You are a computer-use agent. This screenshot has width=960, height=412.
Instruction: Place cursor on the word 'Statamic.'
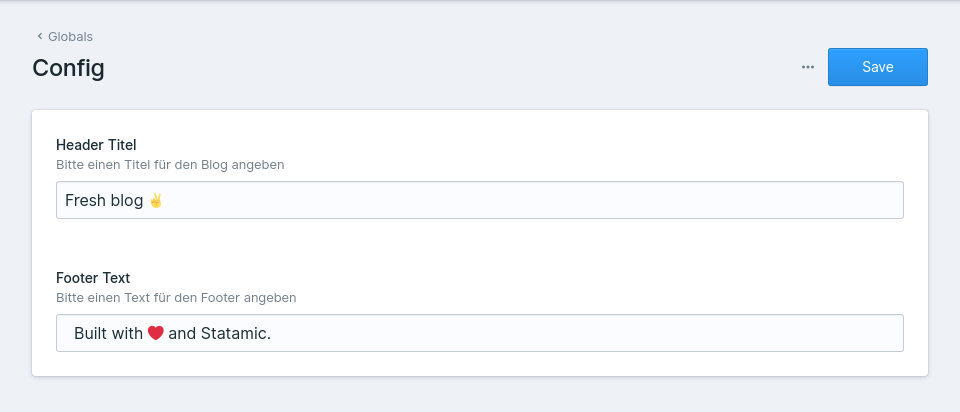[236, 333]
